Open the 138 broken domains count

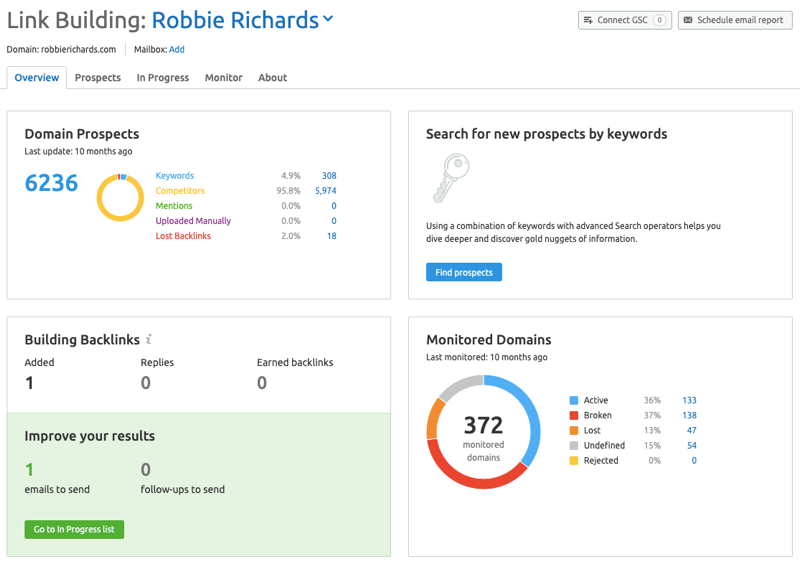tap(688, 416)
